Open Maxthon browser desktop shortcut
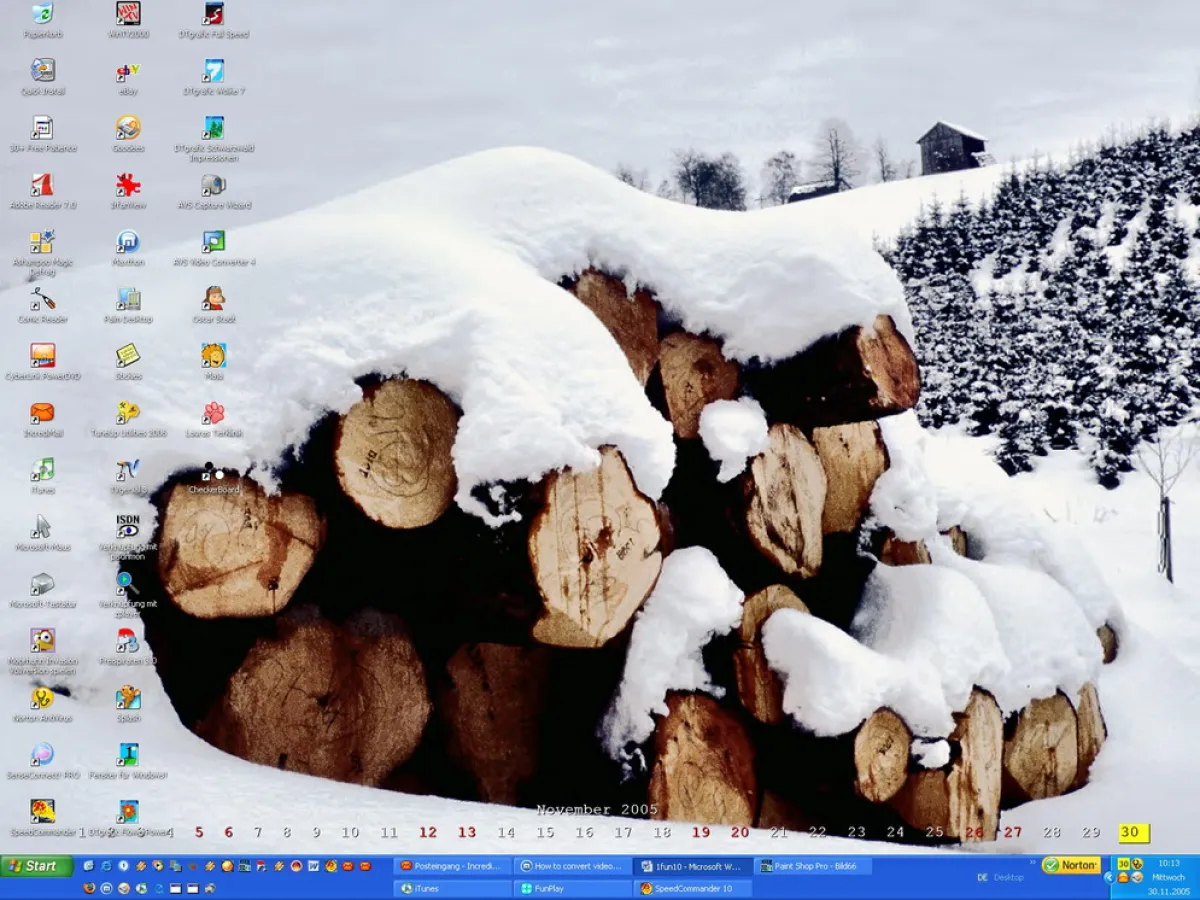1200x900 pixels. (x=128, y=243)
